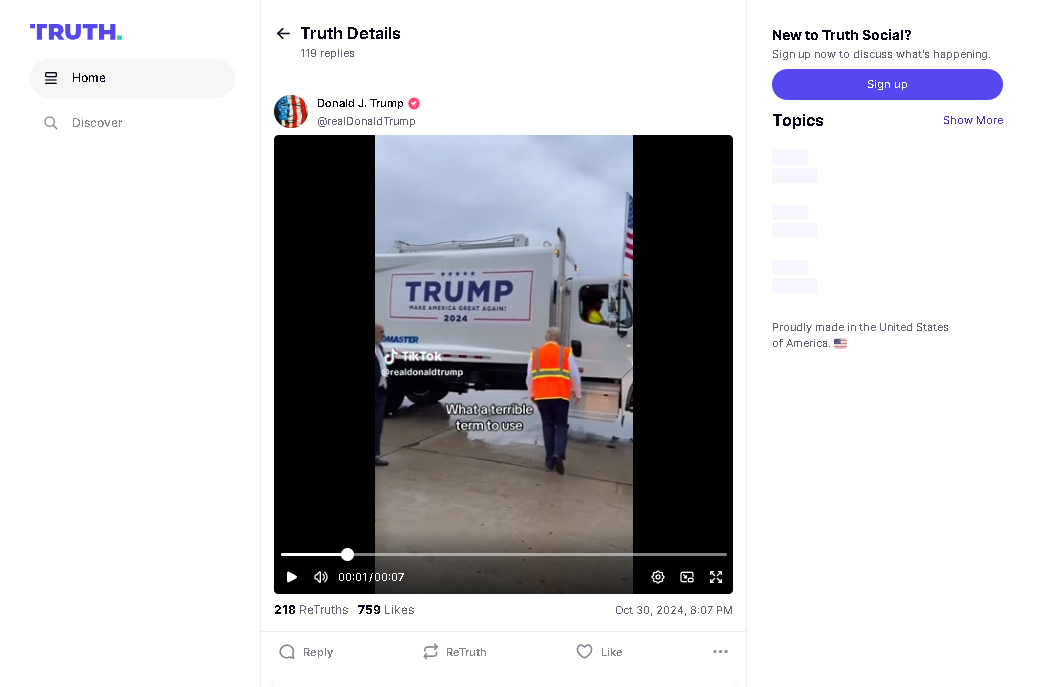1053x687 pixels.
Task: Open the @realDonaldTrump handle link
Action: click(x=366, y=122)
